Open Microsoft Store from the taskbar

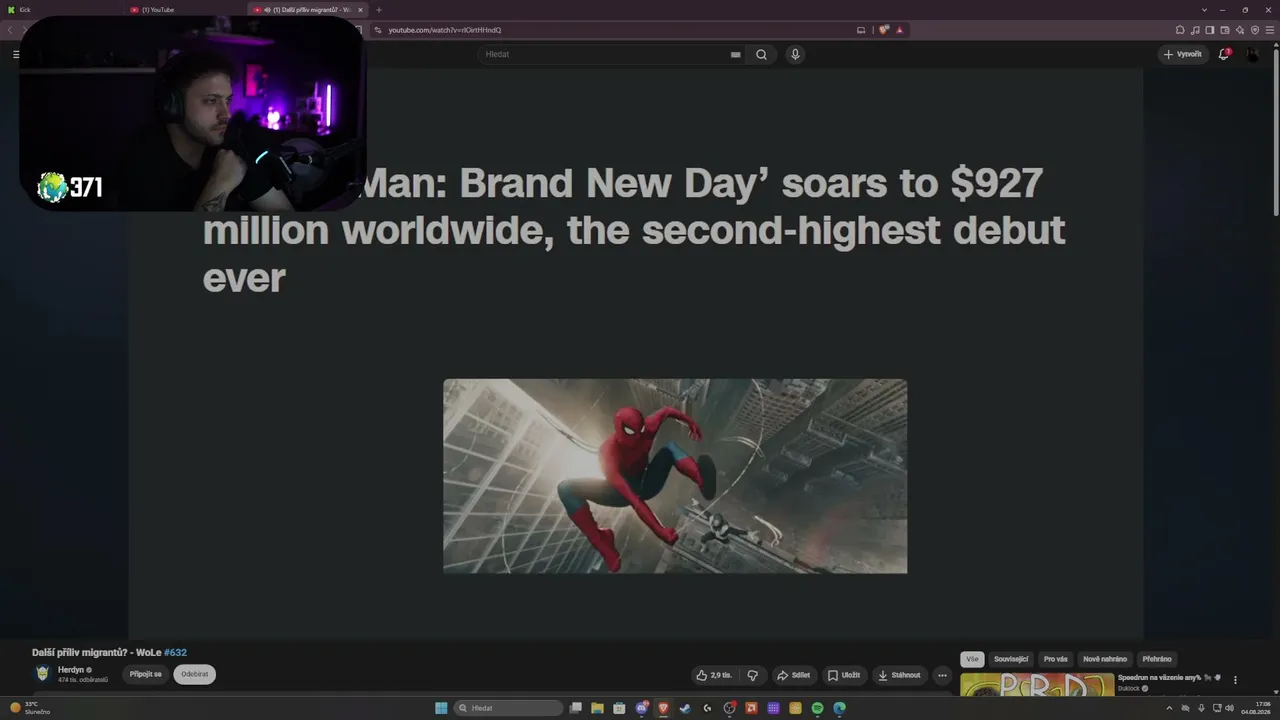coord(619,708)
